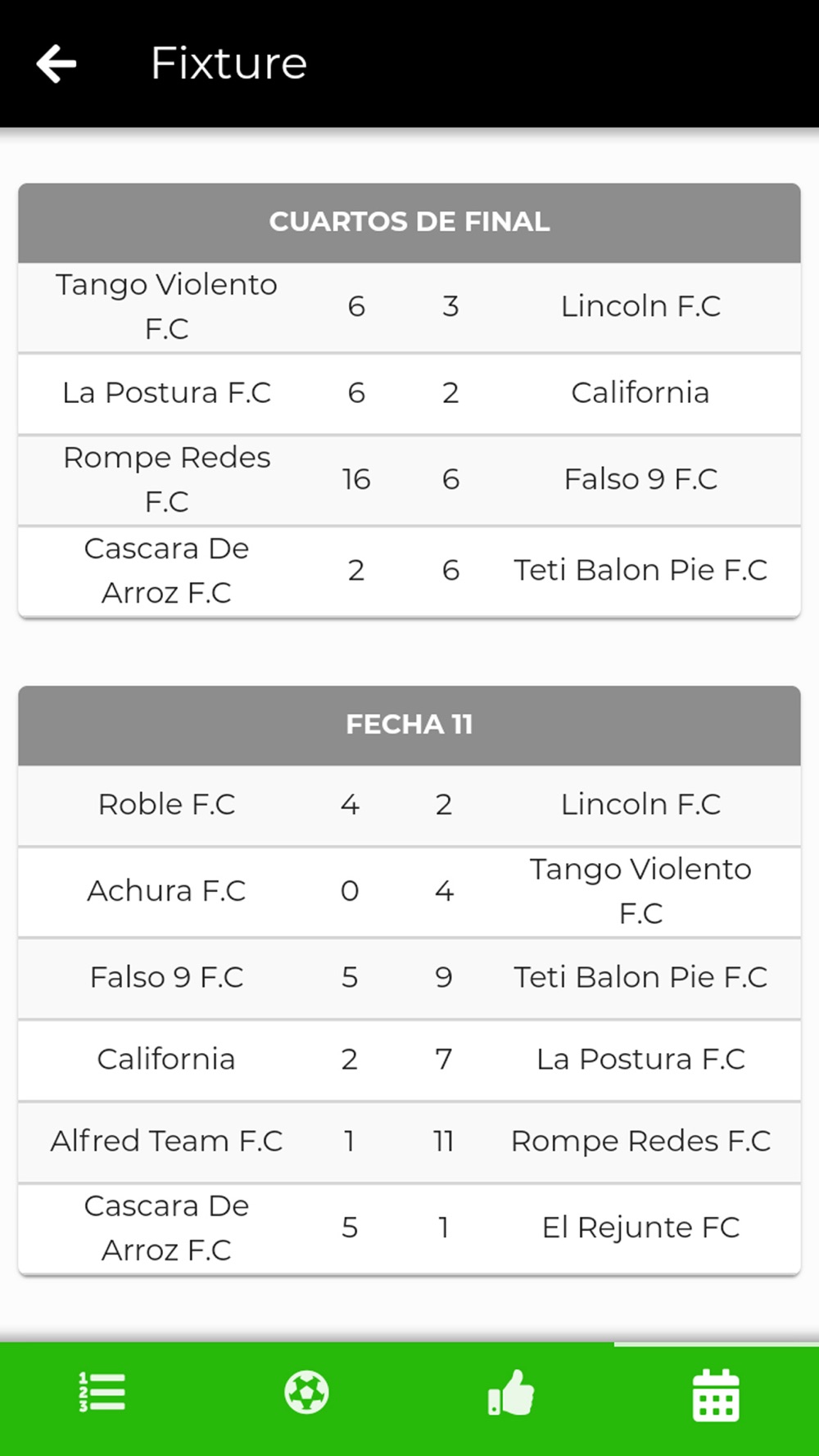Viewport: 819px width, 1456px height.
Task: Tap the El Rejunte FC team name
Action: pyautogui.click(x=640, y=1228)
